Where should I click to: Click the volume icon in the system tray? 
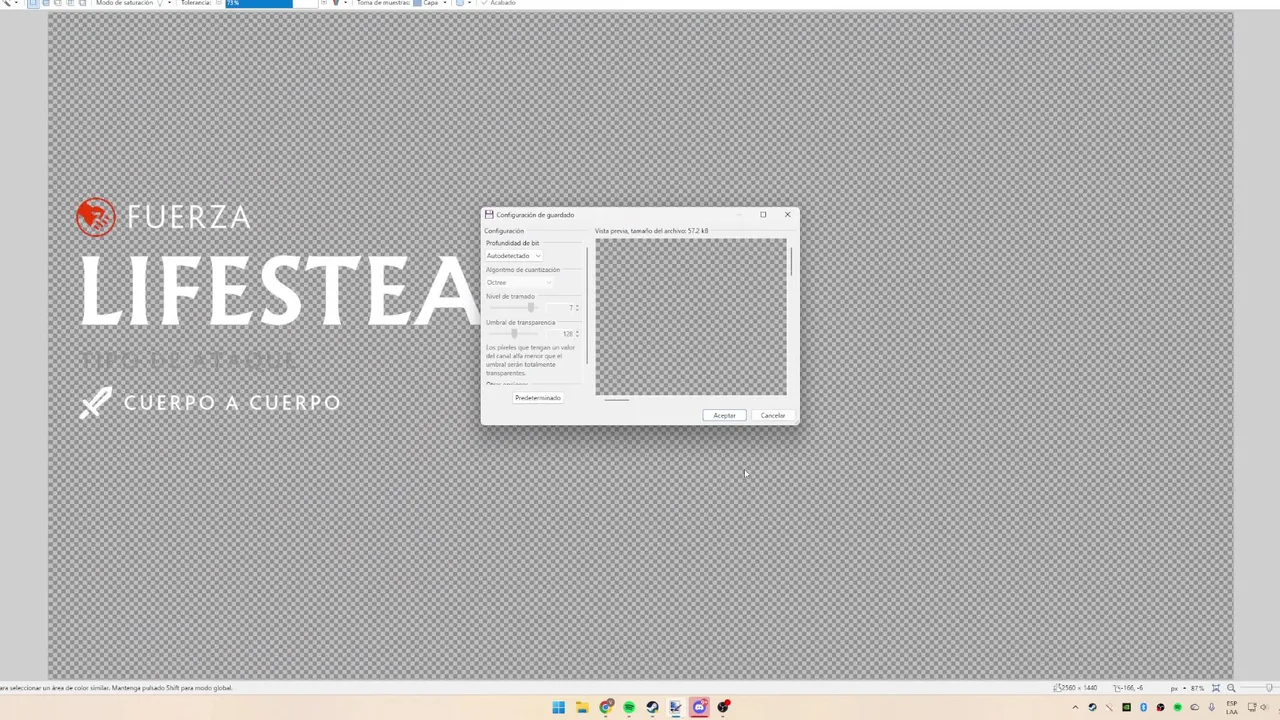tap(1264, 707)
